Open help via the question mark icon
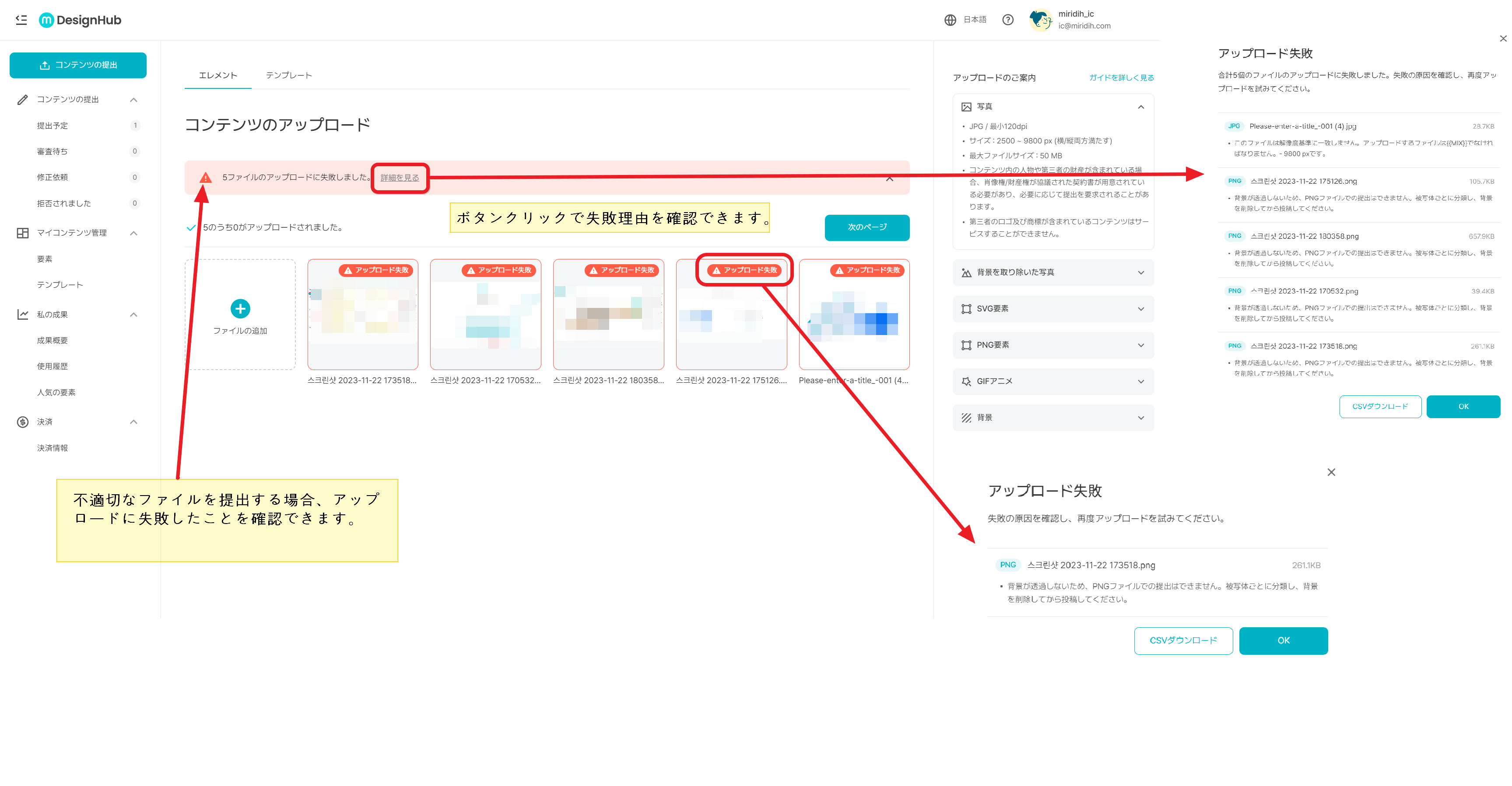Viewport: 1512px width, 786px height. click(x=1008, y=19)
